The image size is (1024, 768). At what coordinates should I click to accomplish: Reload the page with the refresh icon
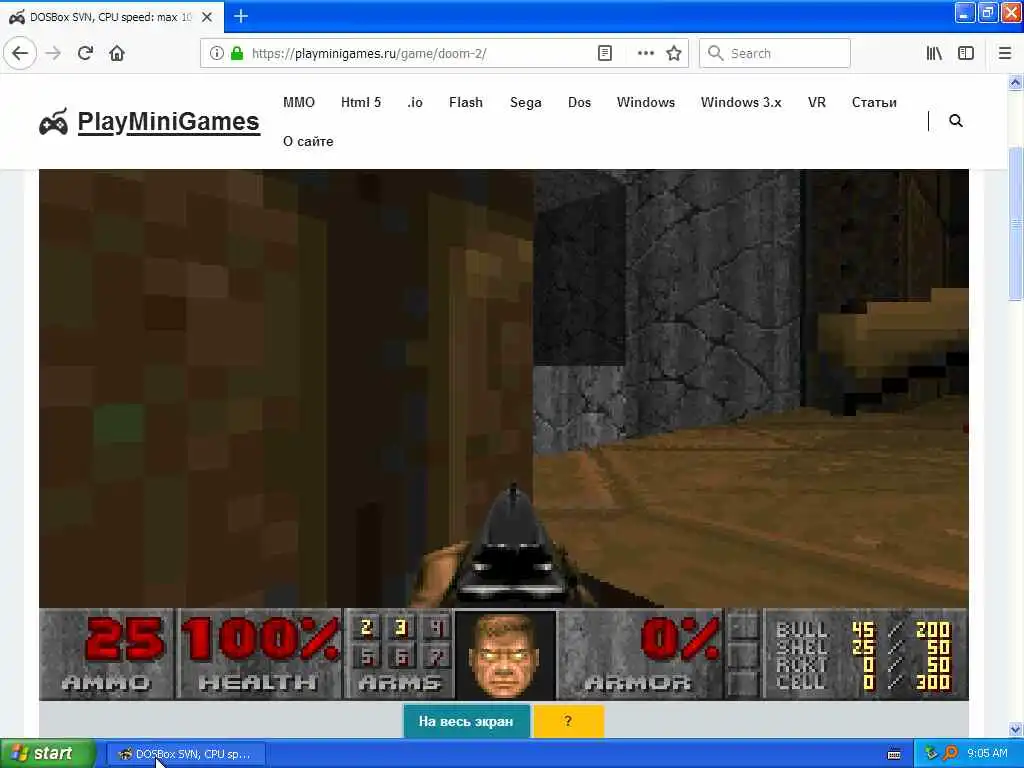pos(85,53)
